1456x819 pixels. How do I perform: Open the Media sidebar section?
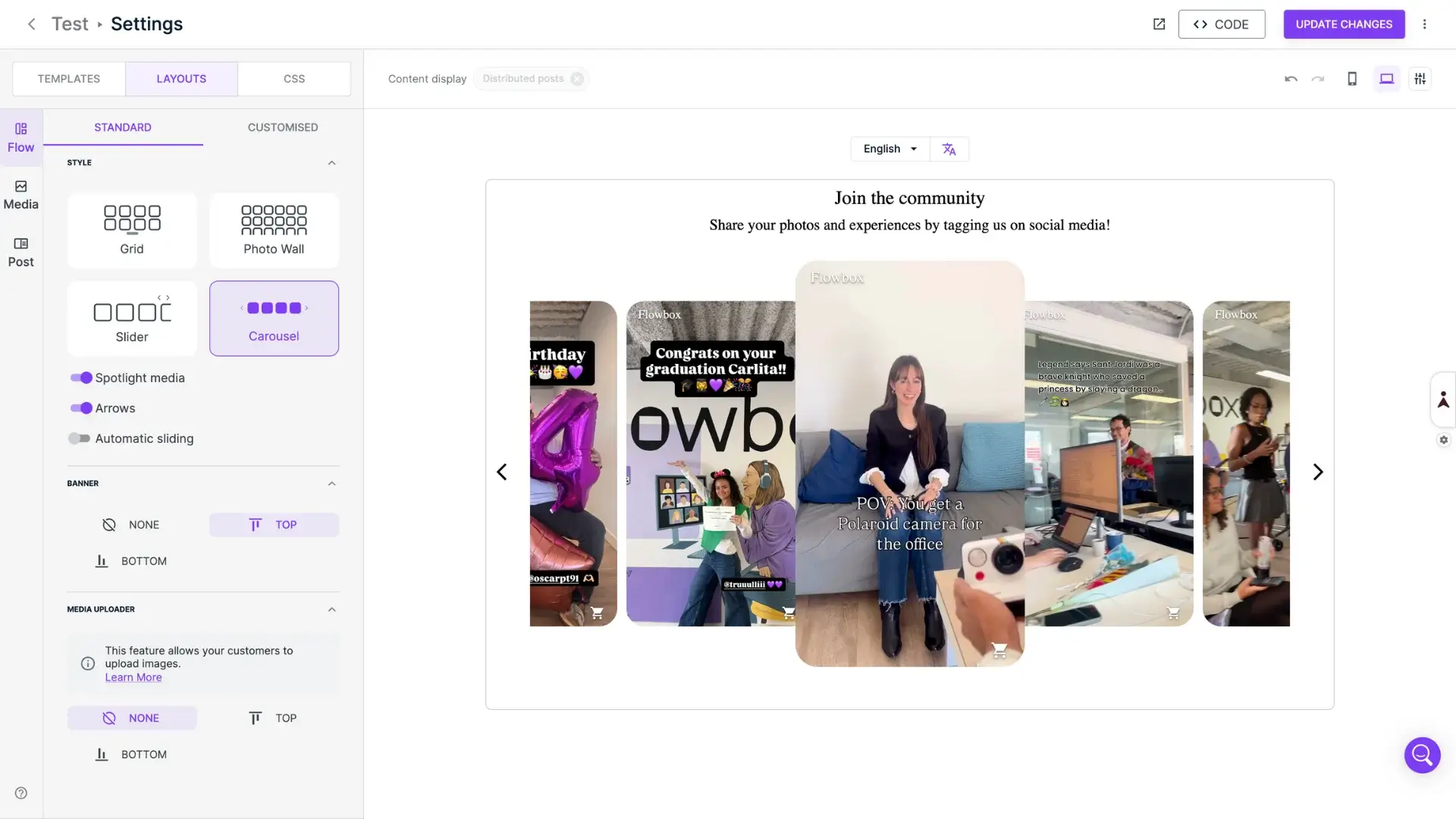click(x=20, y=195)
